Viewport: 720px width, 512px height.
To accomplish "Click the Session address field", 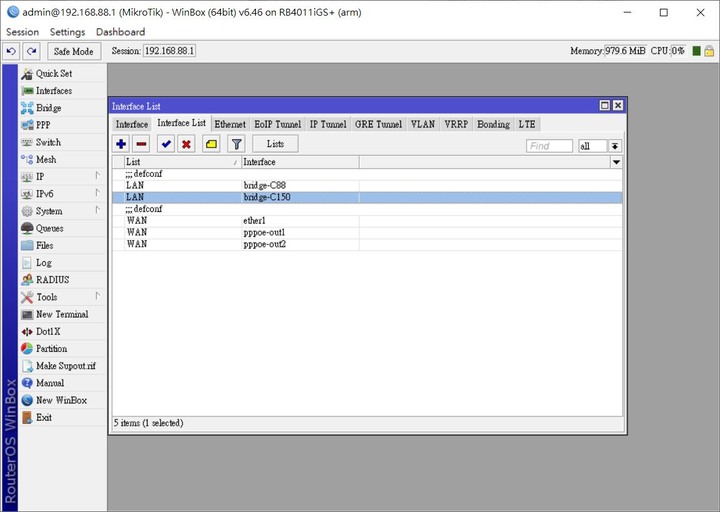I will [169, 51].
